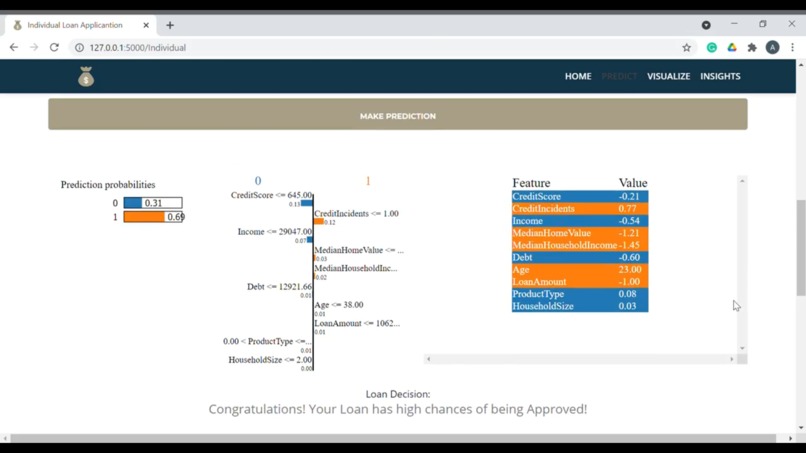
Task: Click the 'Debt <= 12921.66' chart label
Action: (279, 287)
